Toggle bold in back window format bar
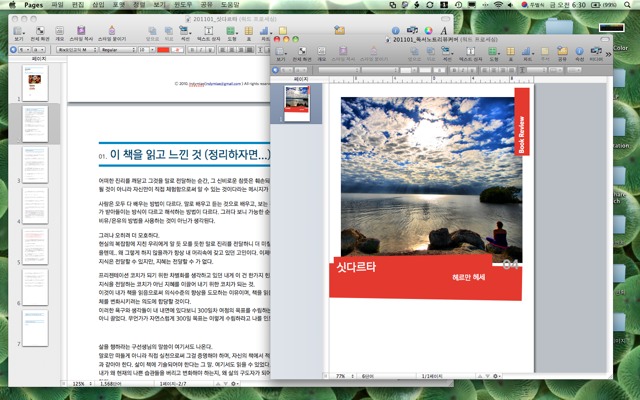640x400 pixels. (x=192, y=49)
